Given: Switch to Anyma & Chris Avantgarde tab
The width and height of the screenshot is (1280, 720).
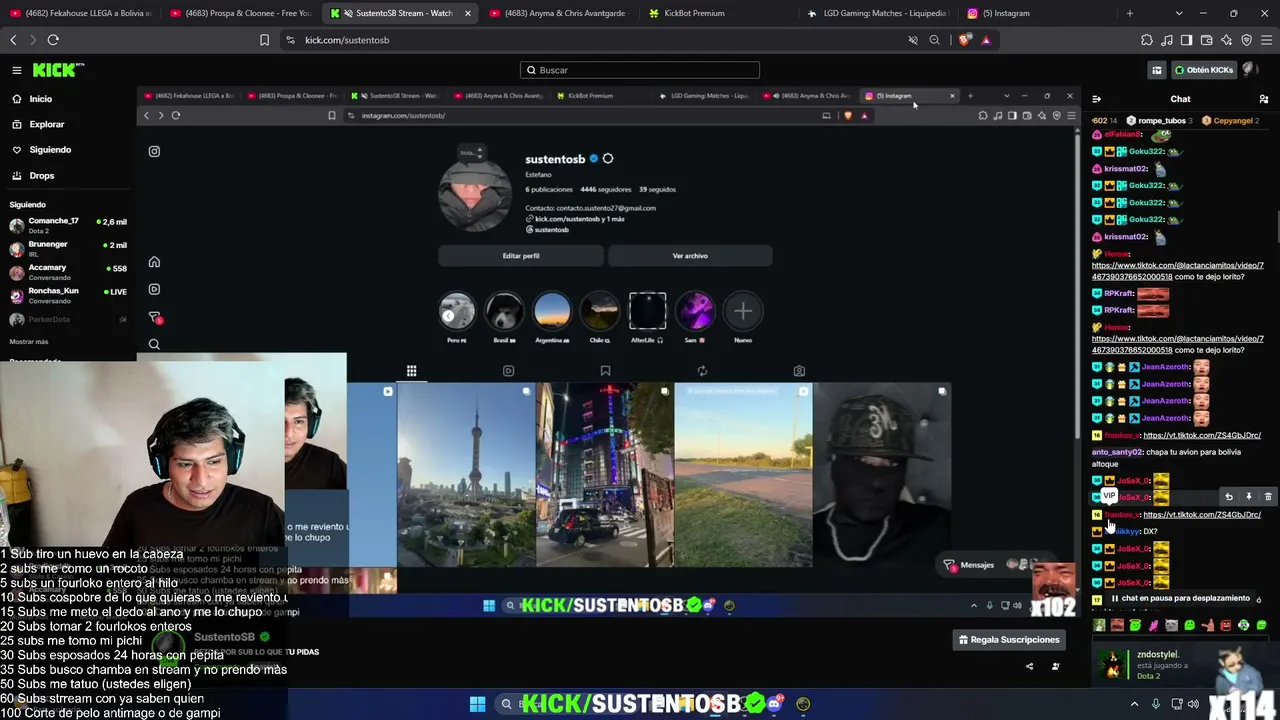Looking at the screenshot, I should (558, 13).
